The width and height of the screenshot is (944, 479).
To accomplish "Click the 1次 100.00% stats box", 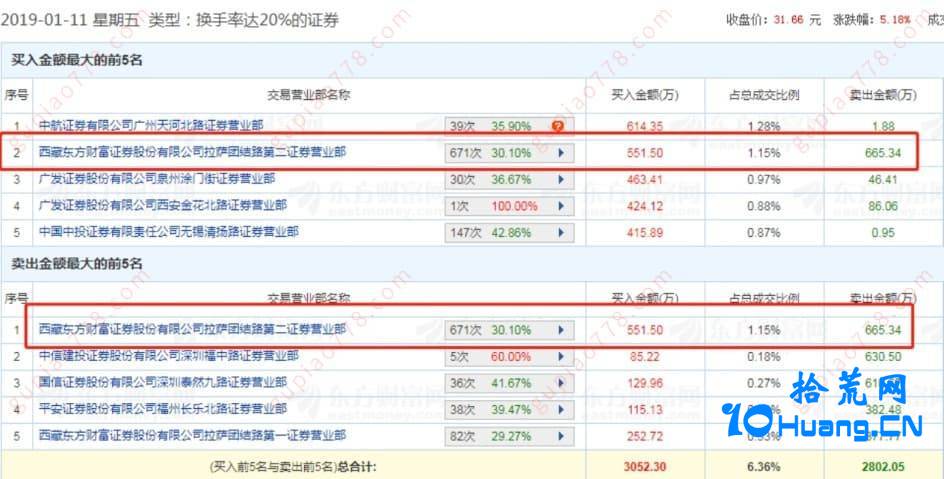I will coord(509,206).
